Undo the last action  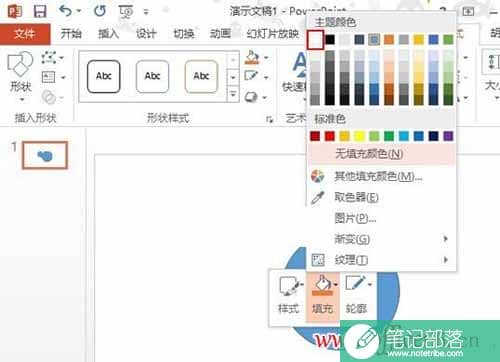[x=65, y=11]
